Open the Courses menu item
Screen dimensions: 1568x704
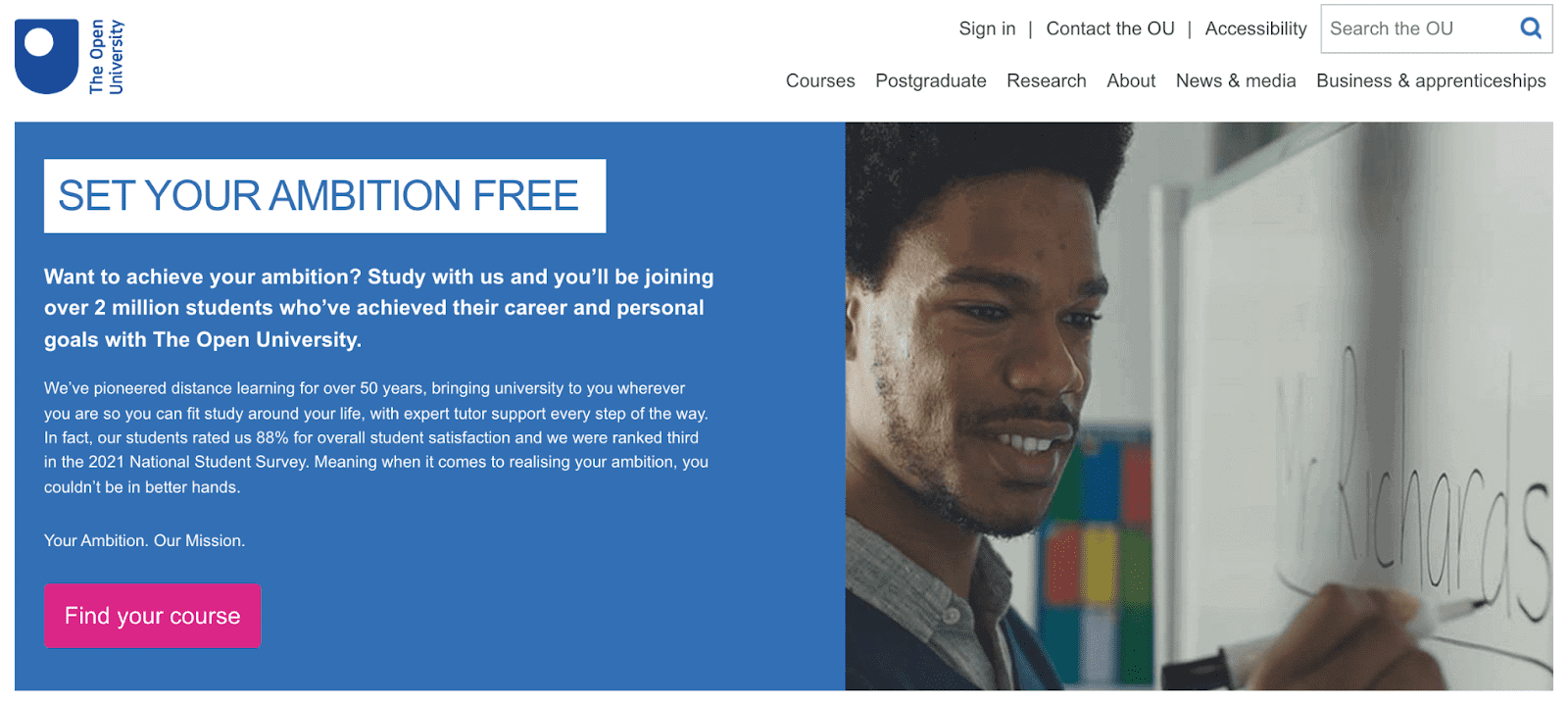pos(820,80)
